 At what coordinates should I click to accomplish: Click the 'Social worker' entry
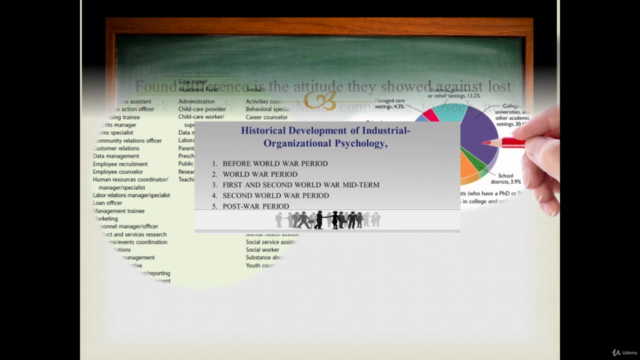pyautogui.click(x=262, y=250)
